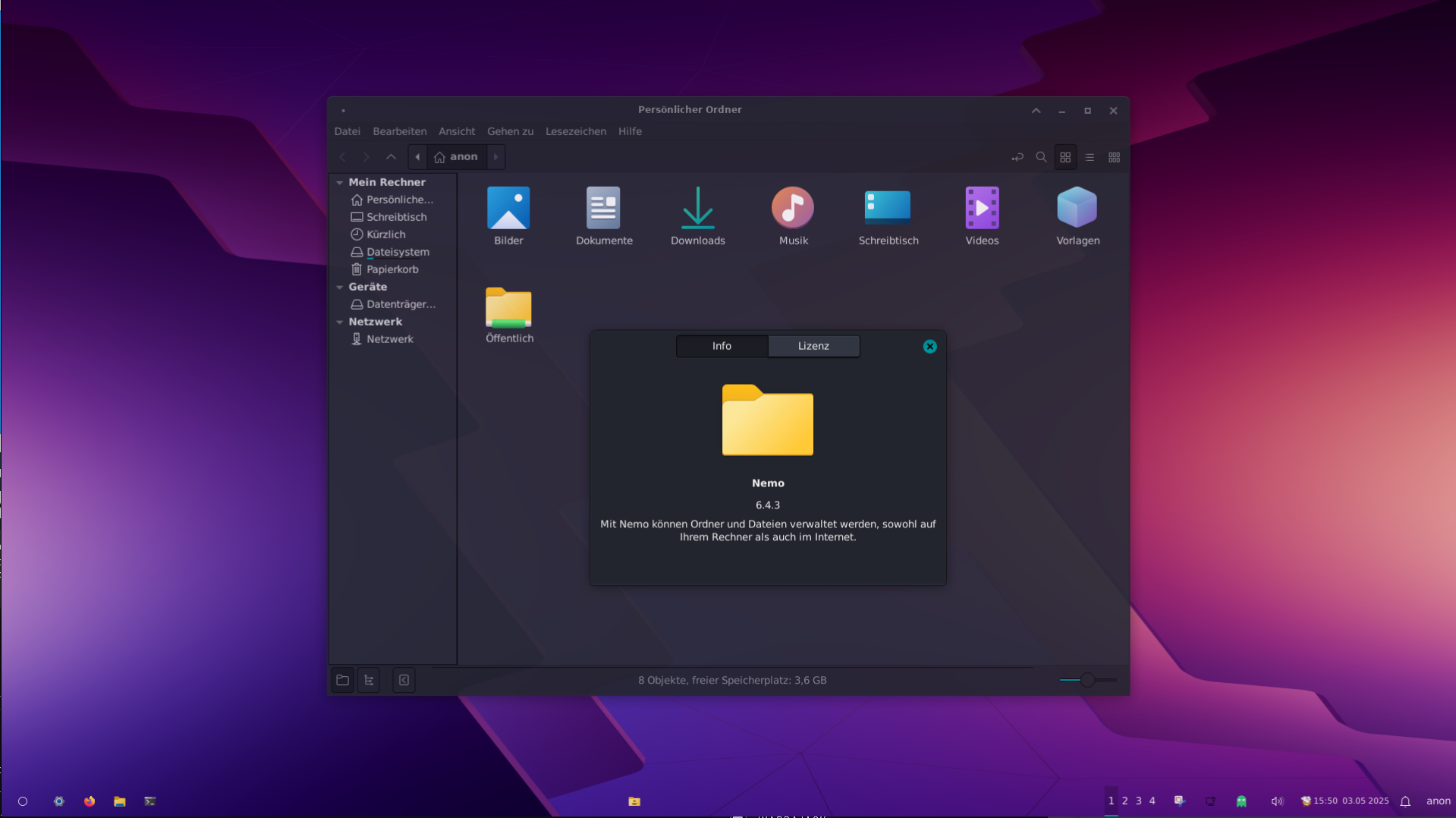Toggle location entry icon in toolbar

tap(1017, 157)
